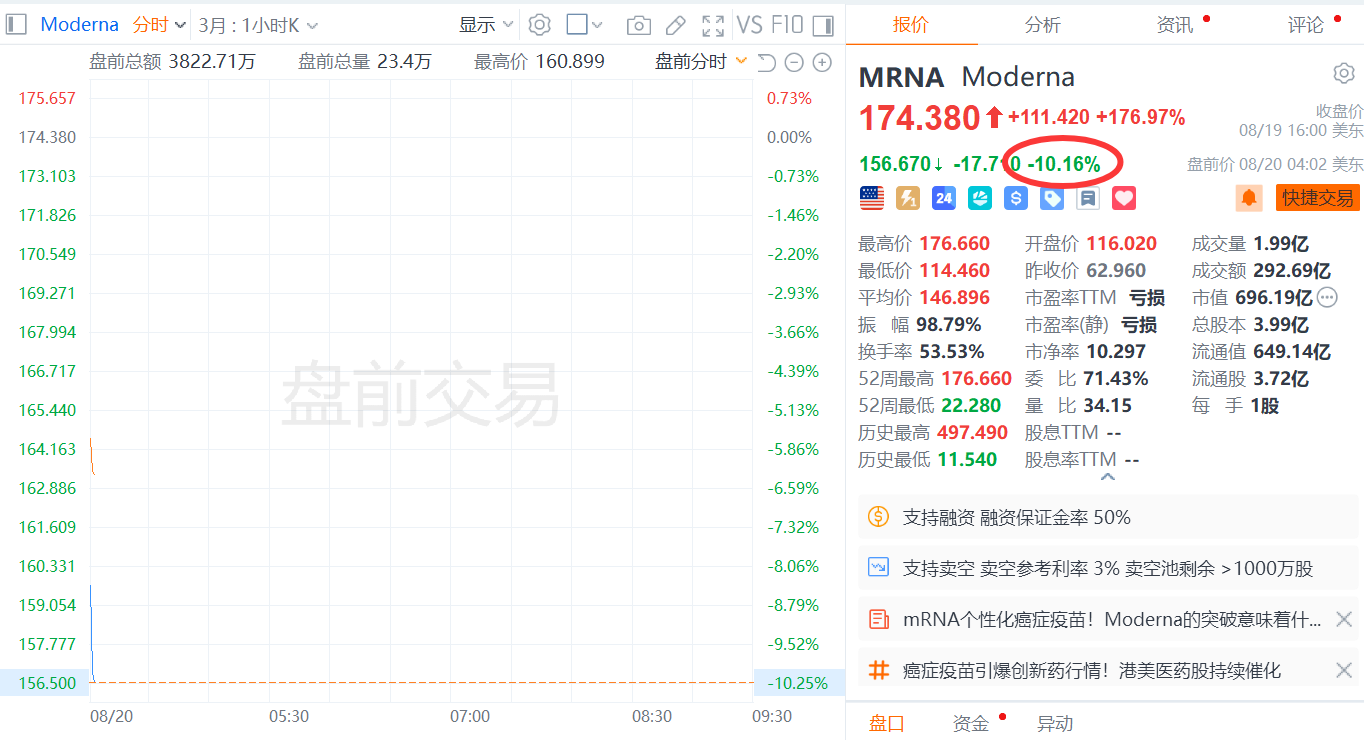This screenshot has width=1364, height=740.
Task: Click the blue 24-hour trading icon
Action: [944, 198]
